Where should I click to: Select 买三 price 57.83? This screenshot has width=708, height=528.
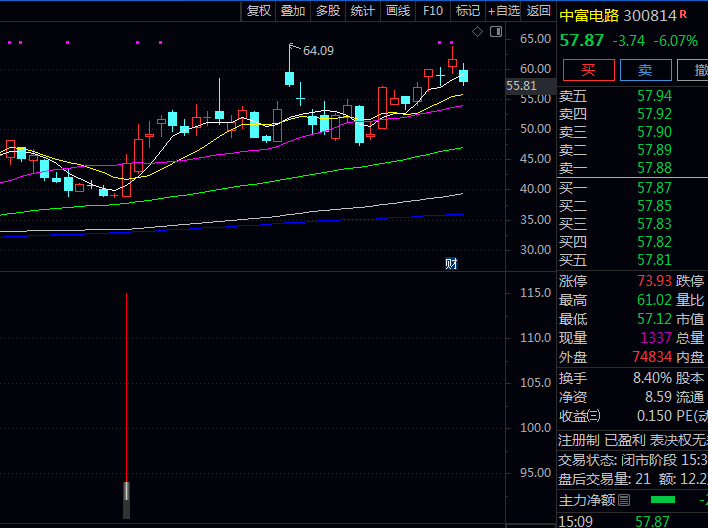pyautogui.click(x=654, y=224)
